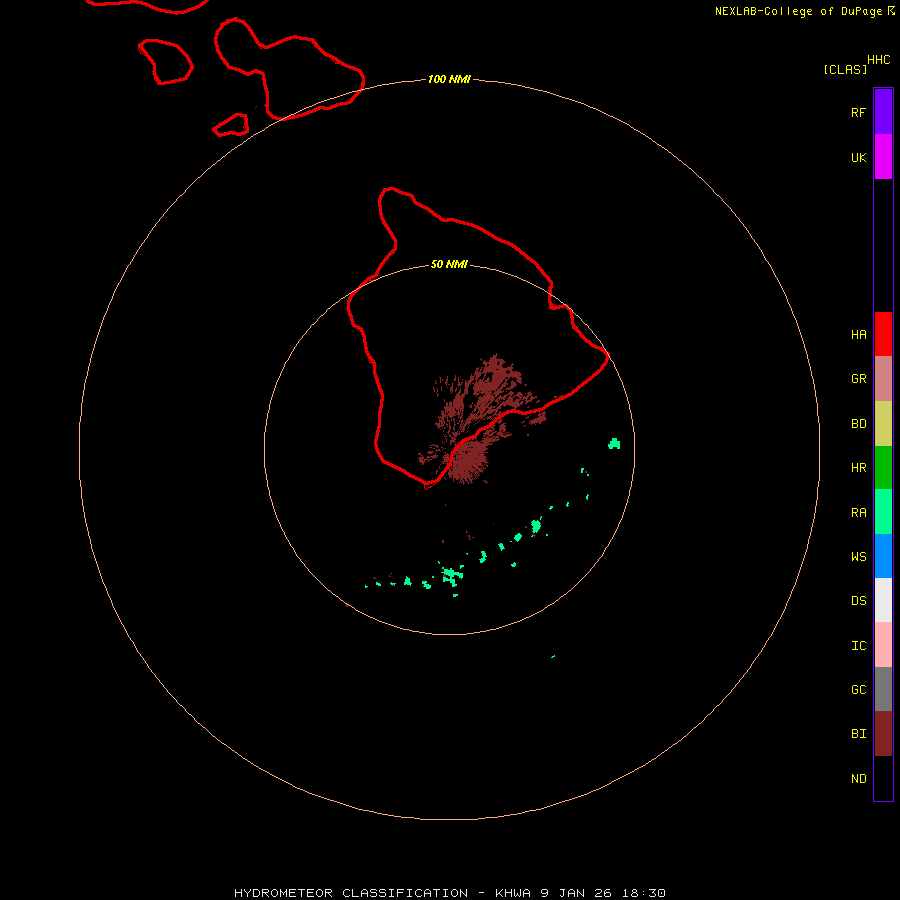
Task: Select the BD yellow legend block
Action: 883,424
